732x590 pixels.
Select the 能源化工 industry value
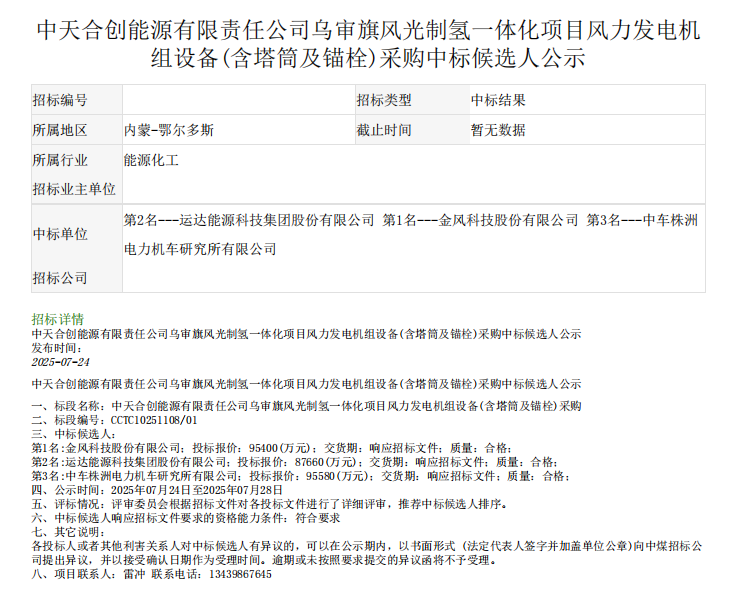click(x=151, y=160)
